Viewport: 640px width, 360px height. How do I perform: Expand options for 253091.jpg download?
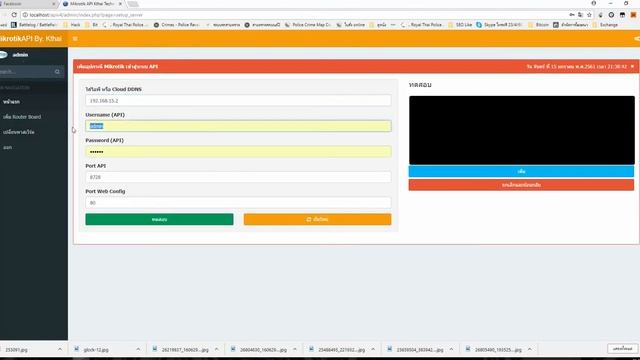coord(60,349)
